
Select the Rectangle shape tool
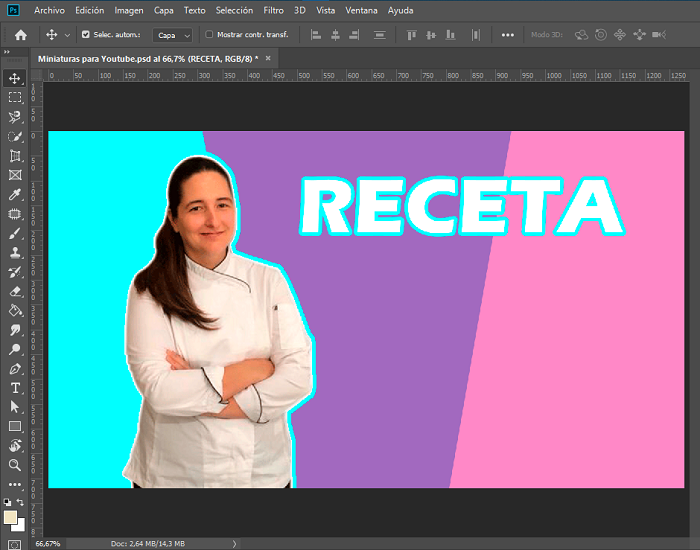pos(15,426)
